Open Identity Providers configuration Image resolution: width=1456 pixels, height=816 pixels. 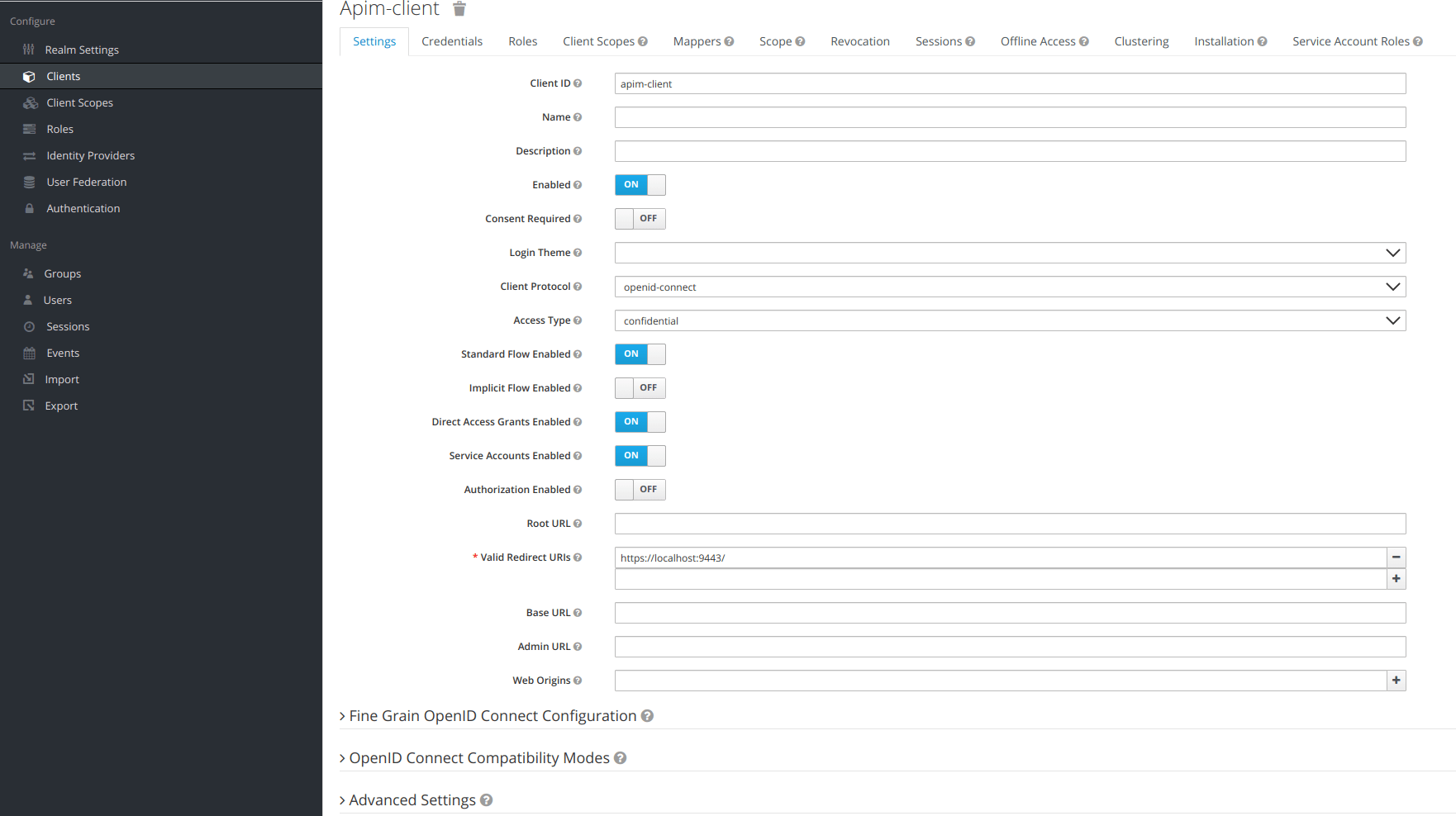click(x=90, y=155)
